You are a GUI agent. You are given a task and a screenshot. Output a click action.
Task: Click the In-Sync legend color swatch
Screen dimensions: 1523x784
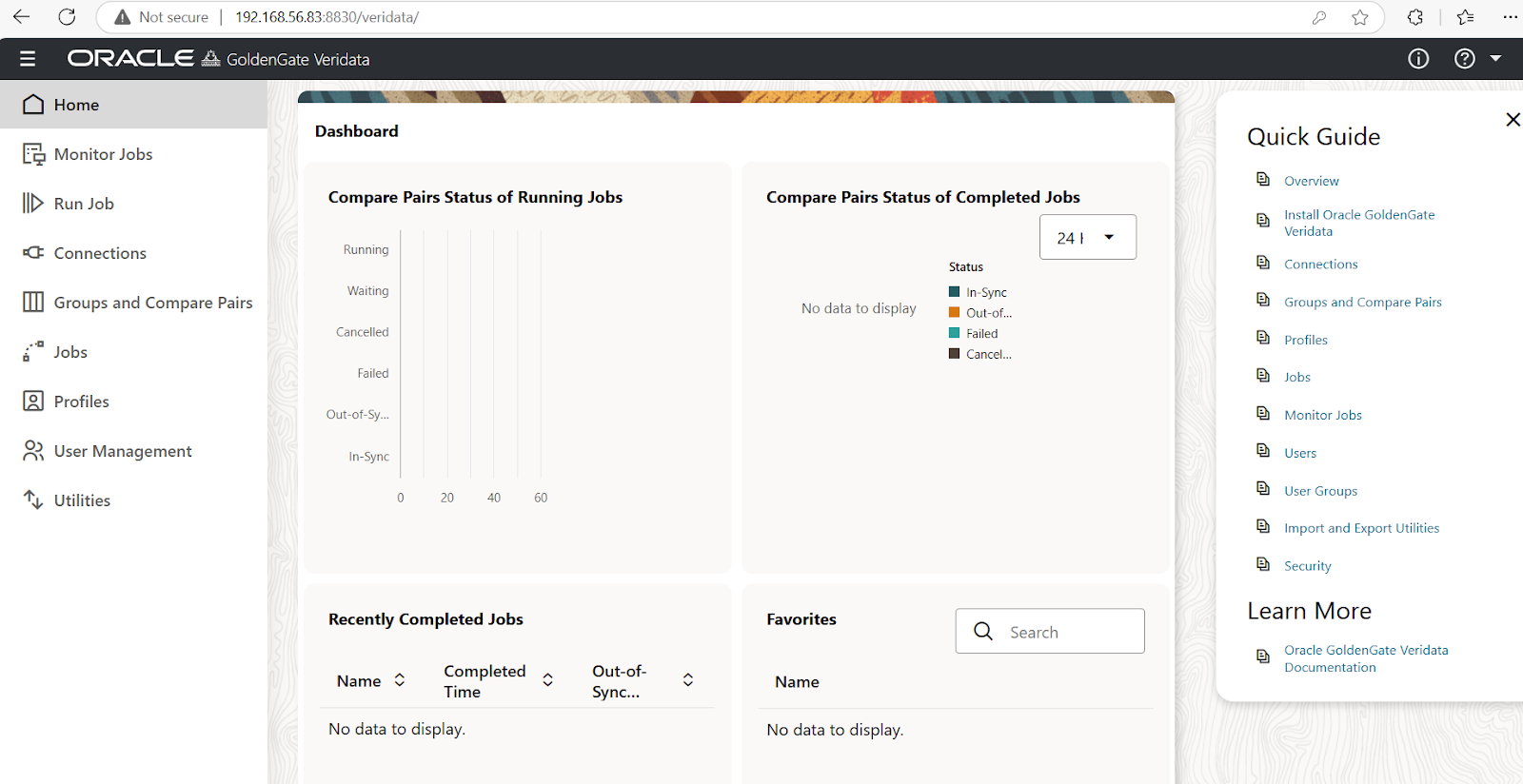point(954,292)
